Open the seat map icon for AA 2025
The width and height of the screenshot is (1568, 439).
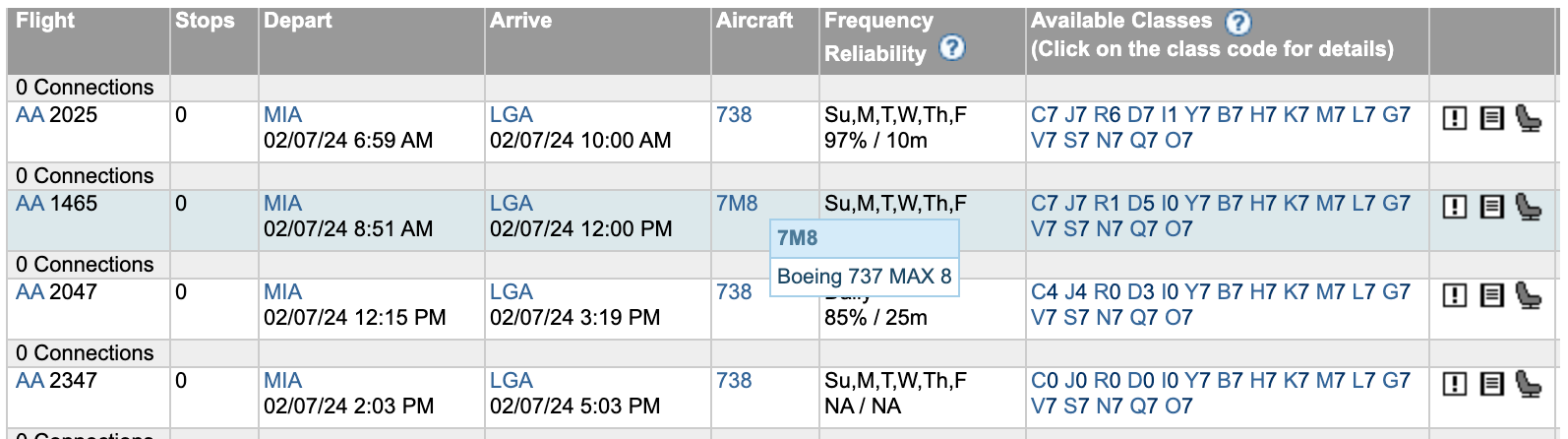tap(1528, 118)
